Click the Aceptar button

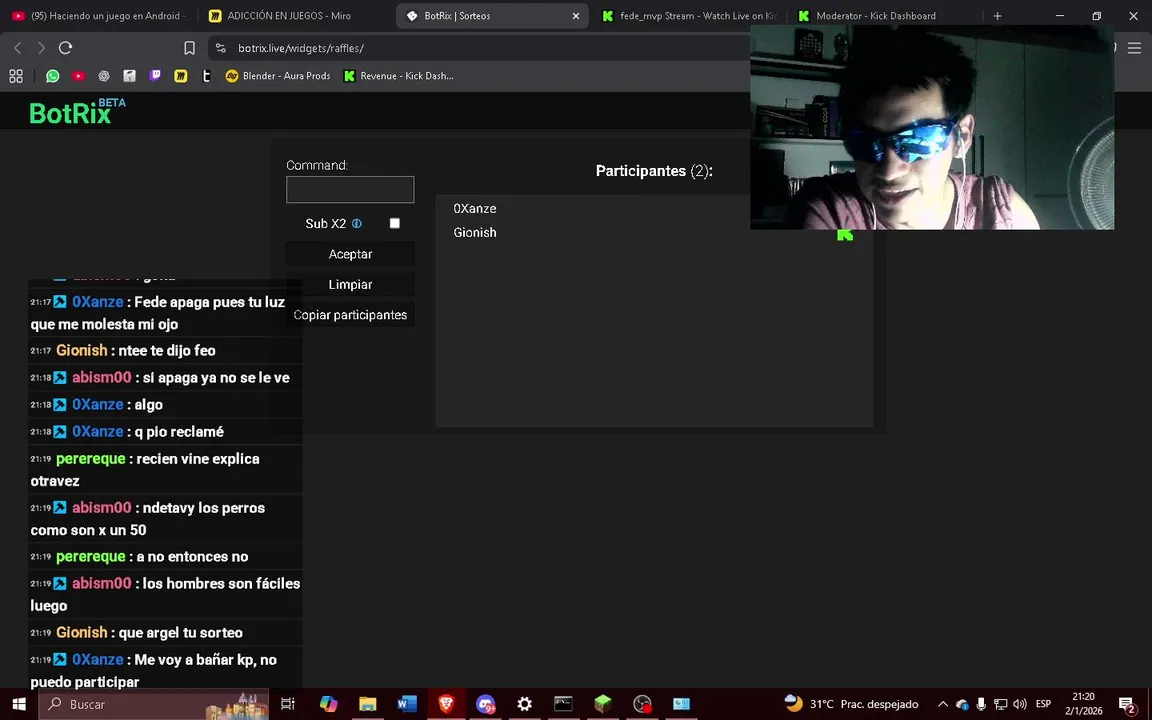(350, 254)
